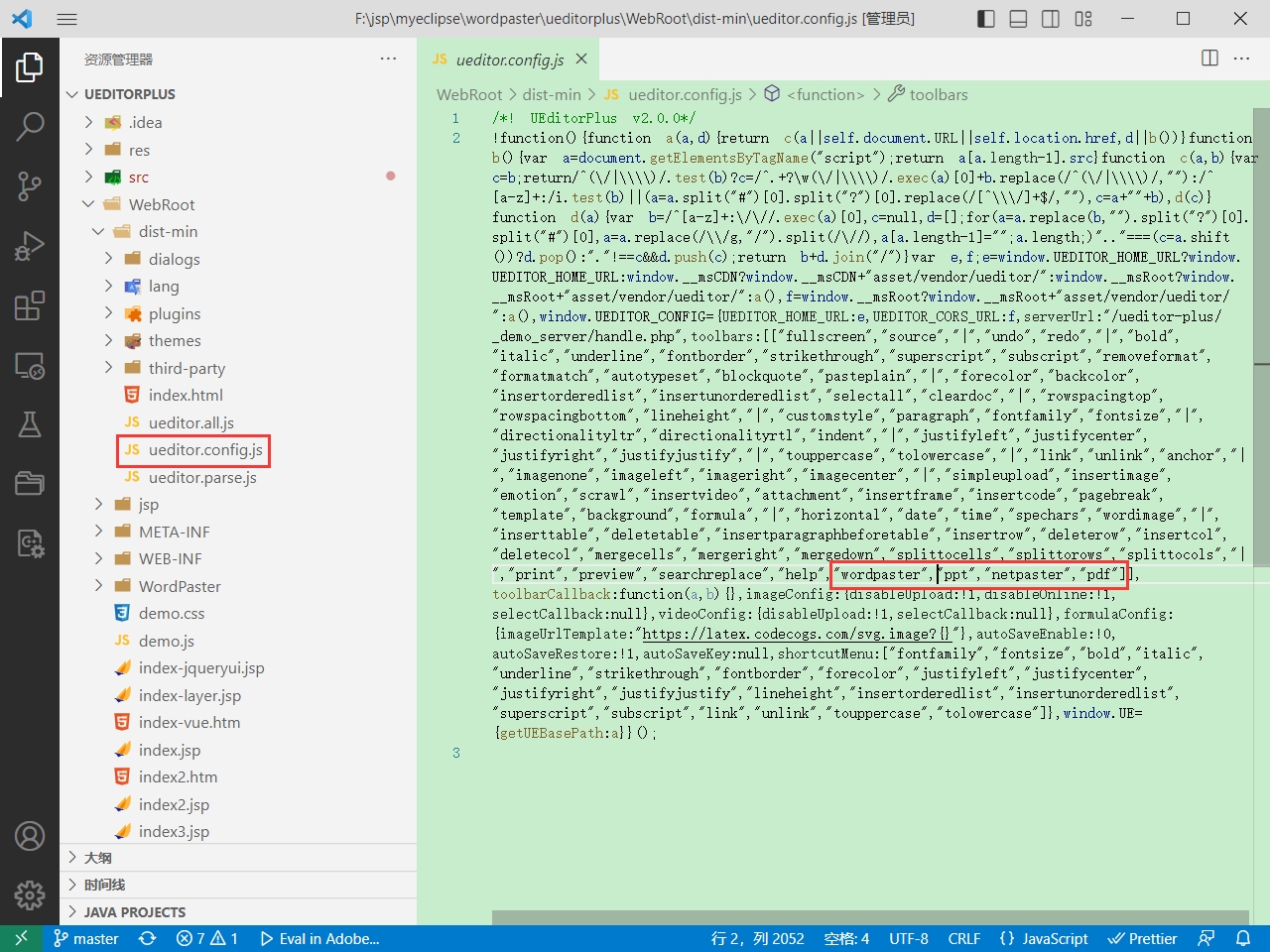
Task: Expand the 大纲 outline section
Action: pos(238,858)
